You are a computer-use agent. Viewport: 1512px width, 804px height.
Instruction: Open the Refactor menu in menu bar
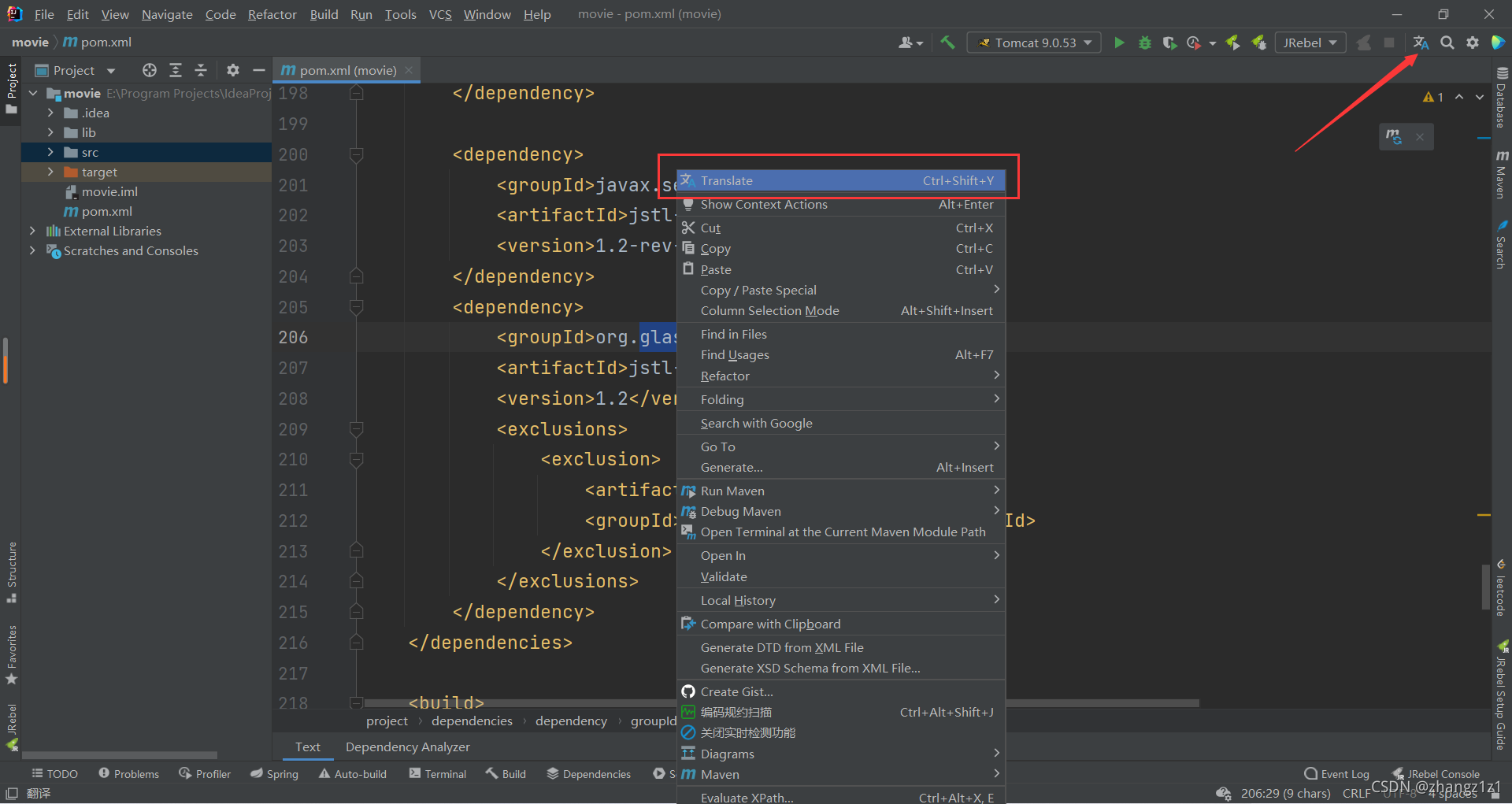tap(272, 14)
